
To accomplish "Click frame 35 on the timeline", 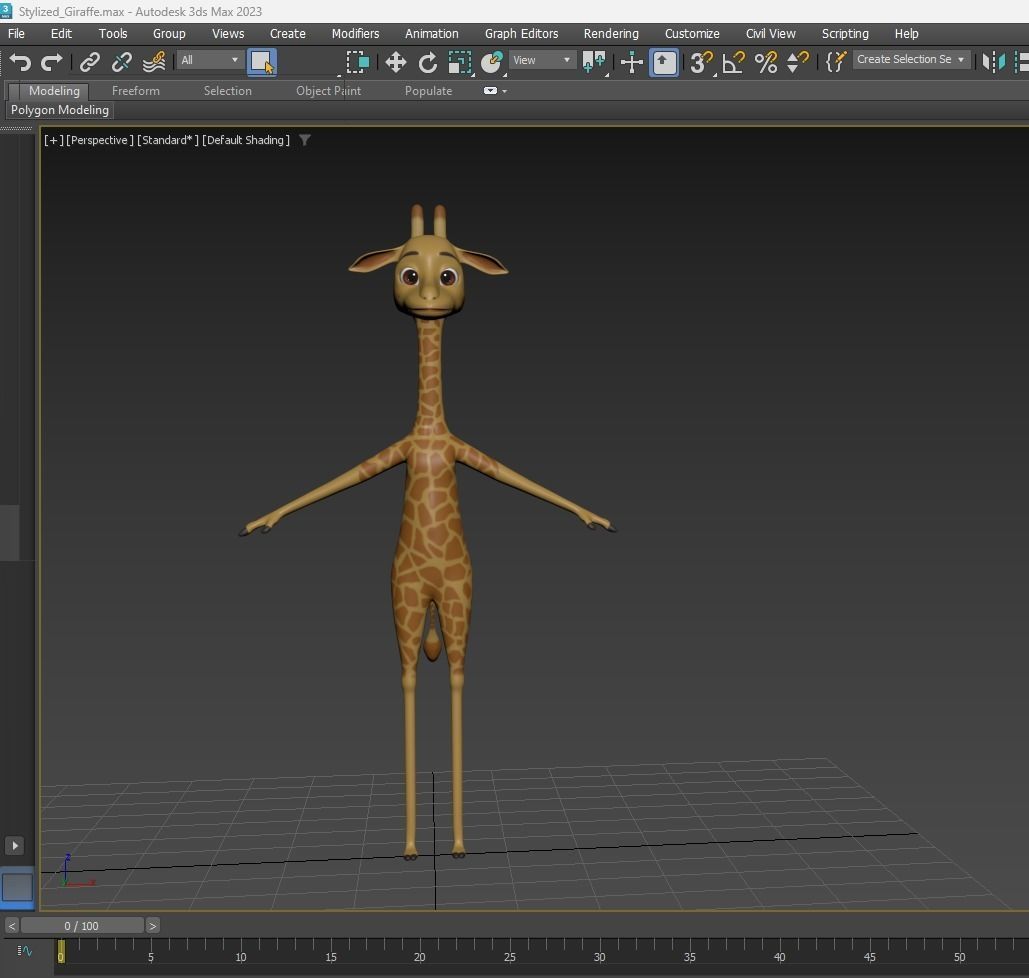I will (689, 956).
